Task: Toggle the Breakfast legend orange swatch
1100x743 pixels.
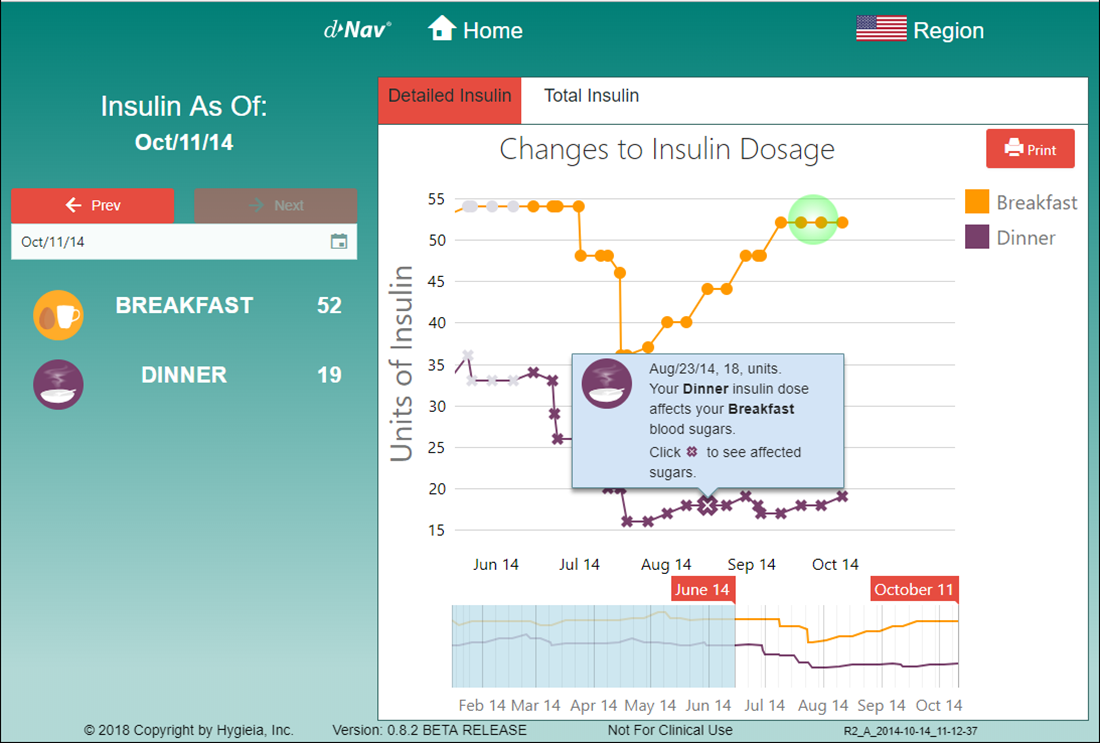Action: tap(977, 201)
